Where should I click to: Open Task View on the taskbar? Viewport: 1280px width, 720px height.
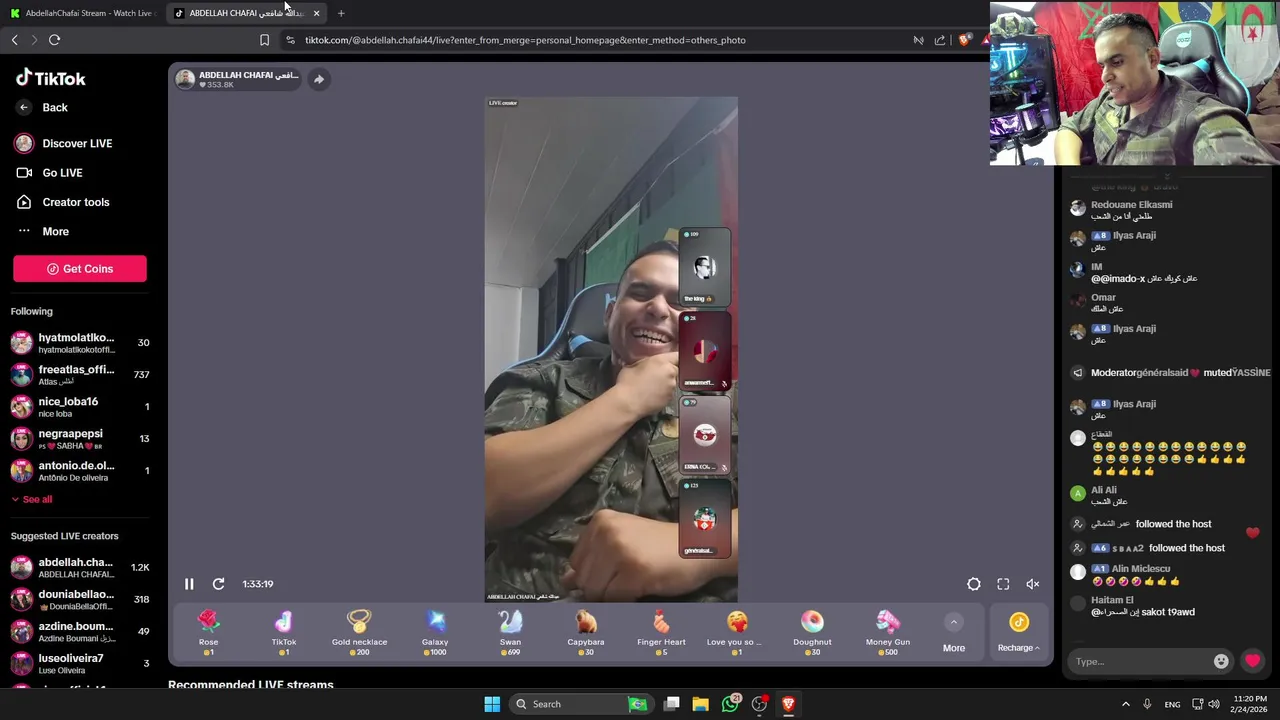coord(672,704)
